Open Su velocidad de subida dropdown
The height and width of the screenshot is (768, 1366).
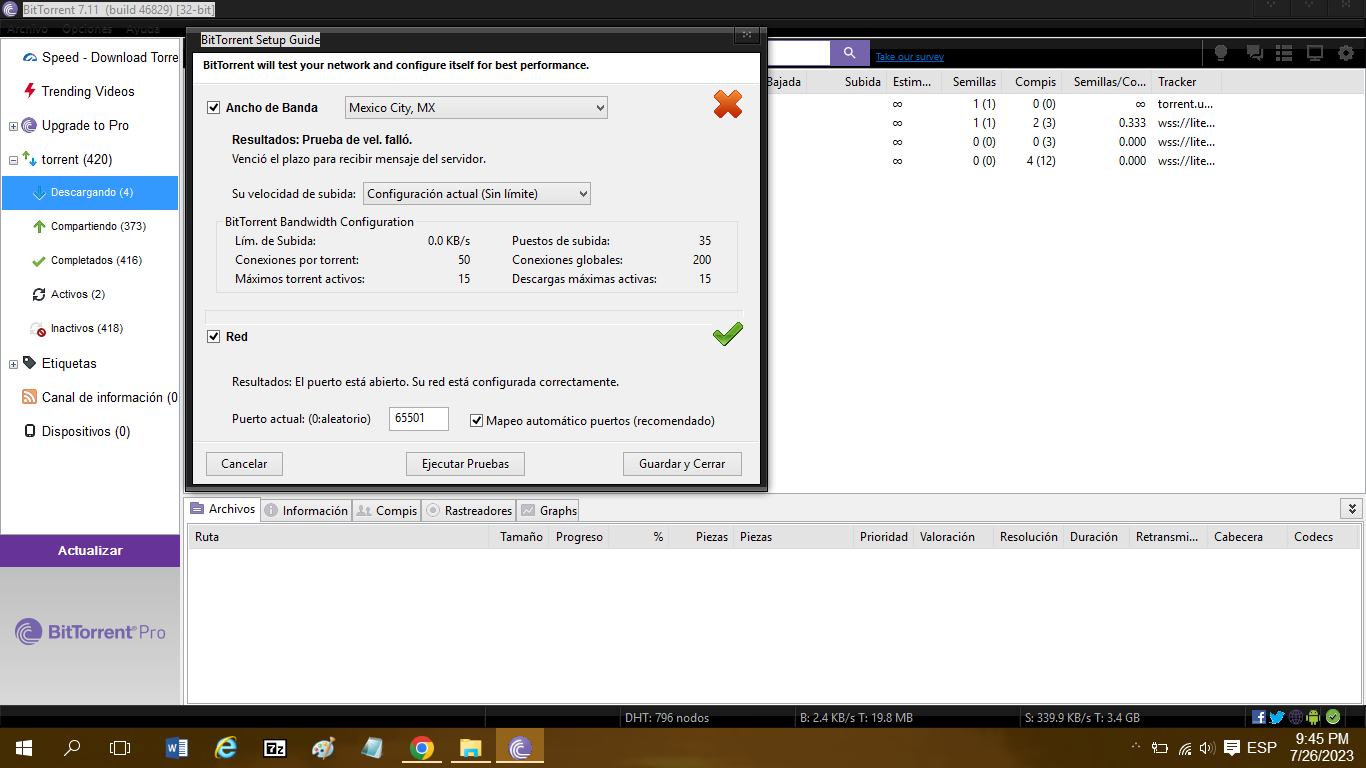[477, 194]
